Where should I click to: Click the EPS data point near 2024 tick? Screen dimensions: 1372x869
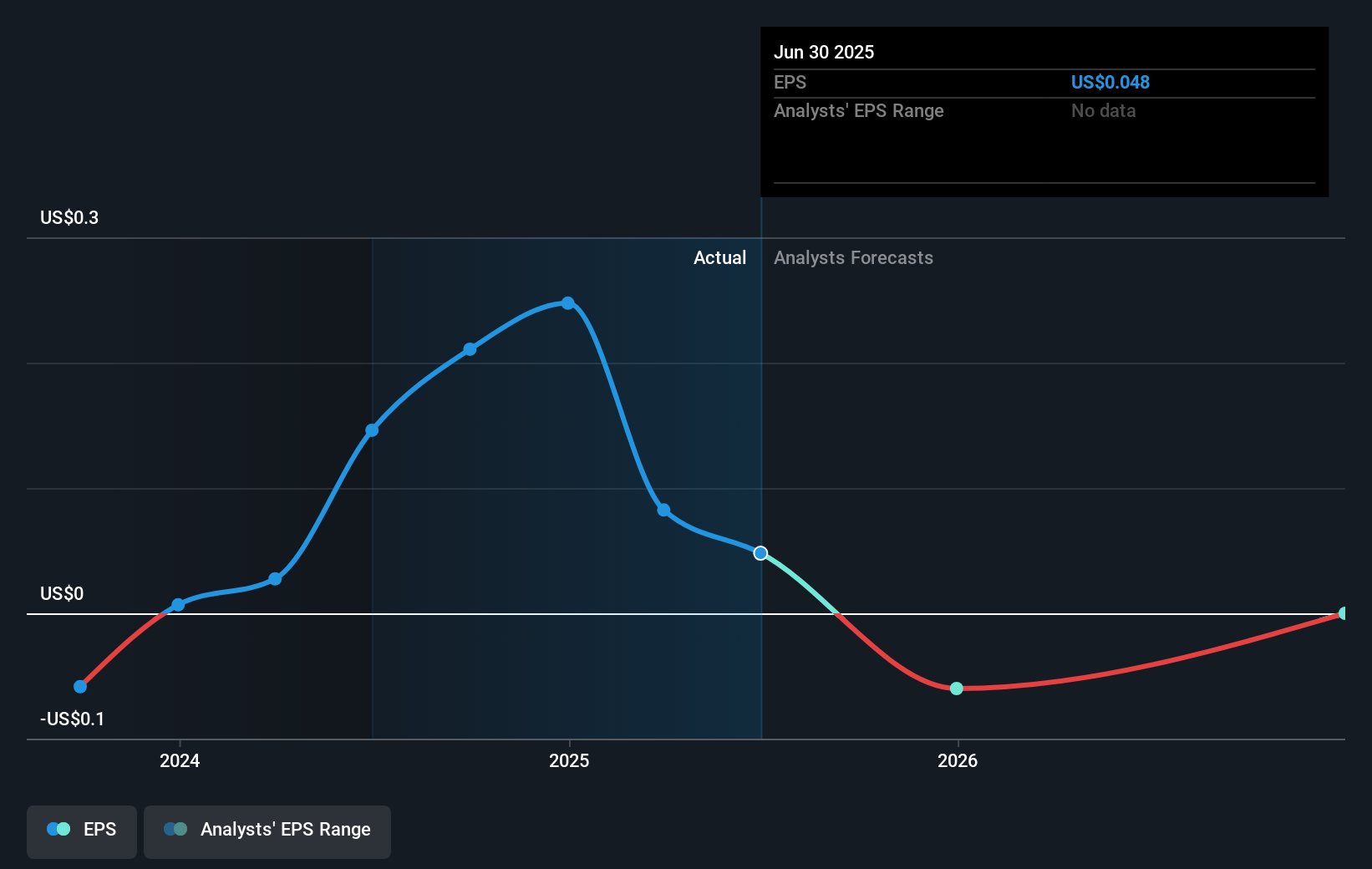click(178, 605)
